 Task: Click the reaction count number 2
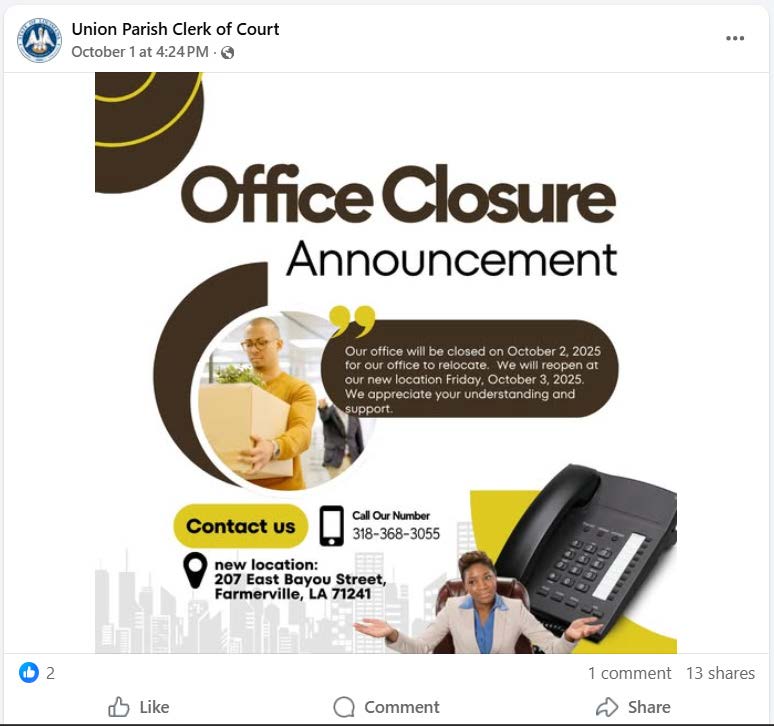tap(50, 673)
